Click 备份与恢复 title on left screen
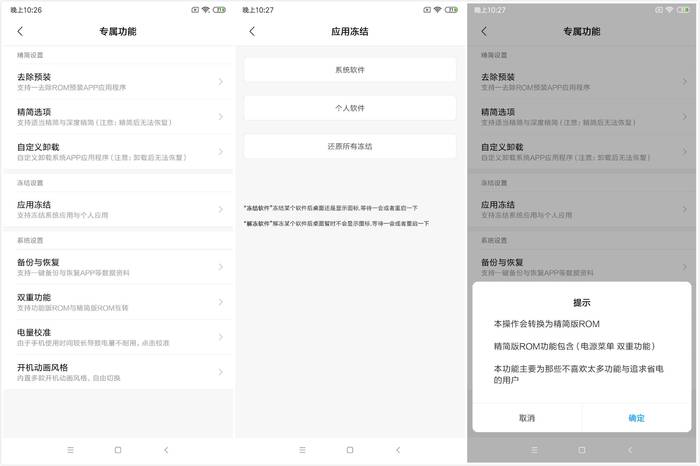 (x=38, y=262)
